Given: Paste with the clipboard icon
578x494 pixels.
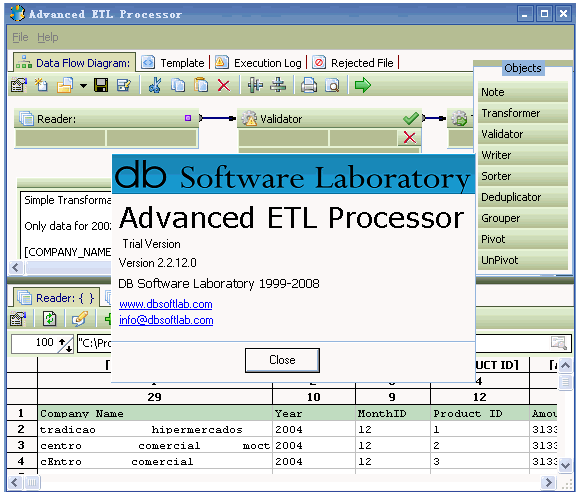Looking at the screenshot, I should (x=201, y=85).
